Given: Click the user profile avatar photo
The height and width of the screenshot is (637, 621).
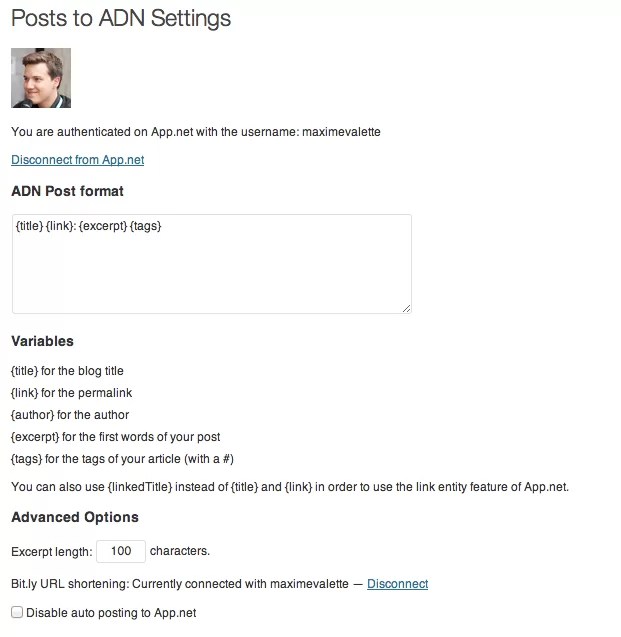Looking at the screenshot, I should click(x=40, y=78).
